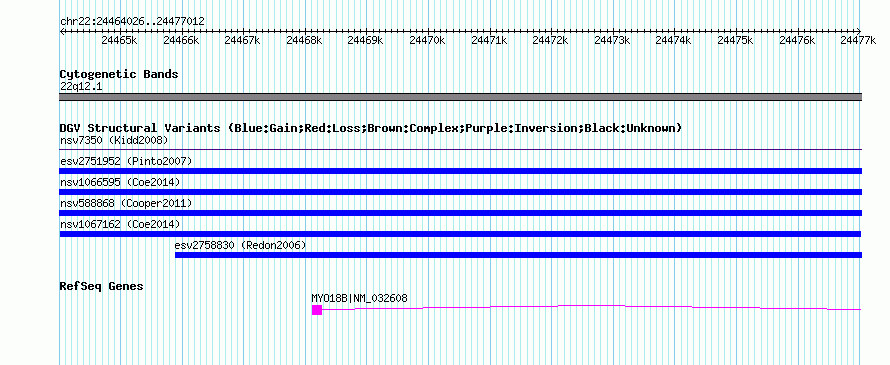Click the right arrowhead of the ruler
Screen dimensions: 890x365
click(x=859, y=31)
